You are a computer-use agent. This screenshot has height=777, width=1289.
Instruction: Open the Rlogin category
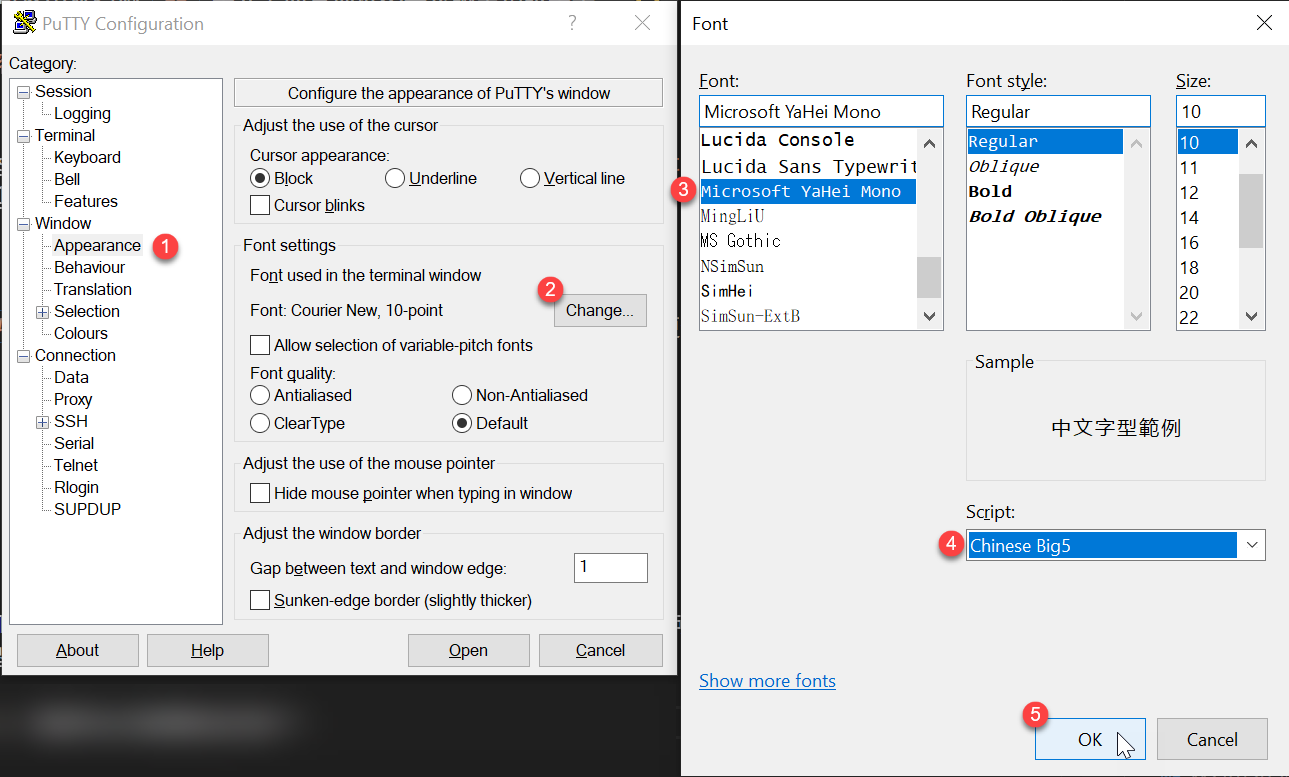tap(76, 487)
